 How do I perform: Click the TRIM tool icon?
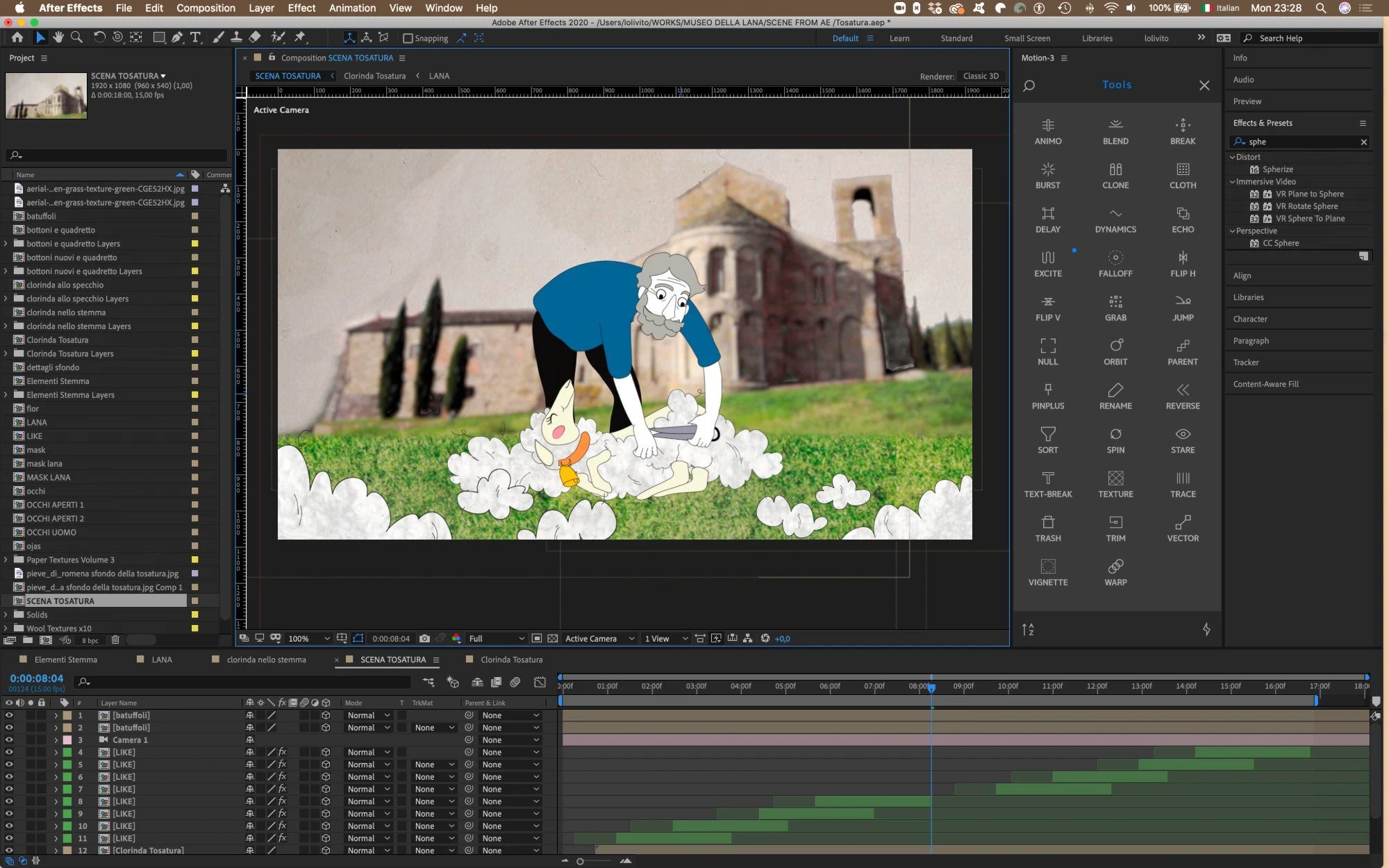coord(1115,528)
